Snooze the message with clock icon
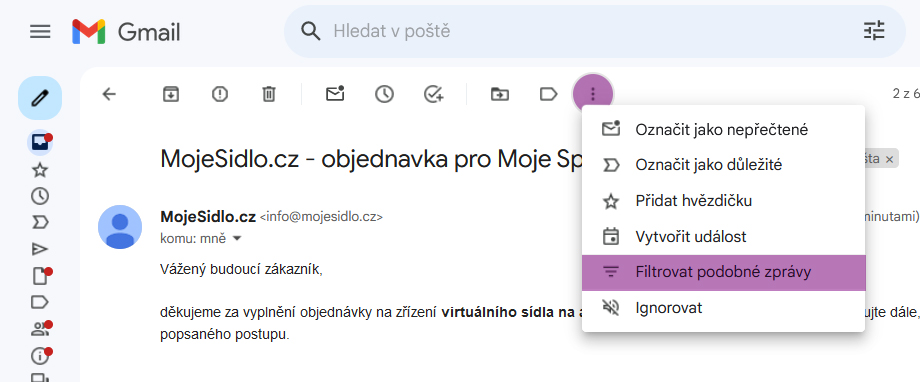 [x=384, y=94]
